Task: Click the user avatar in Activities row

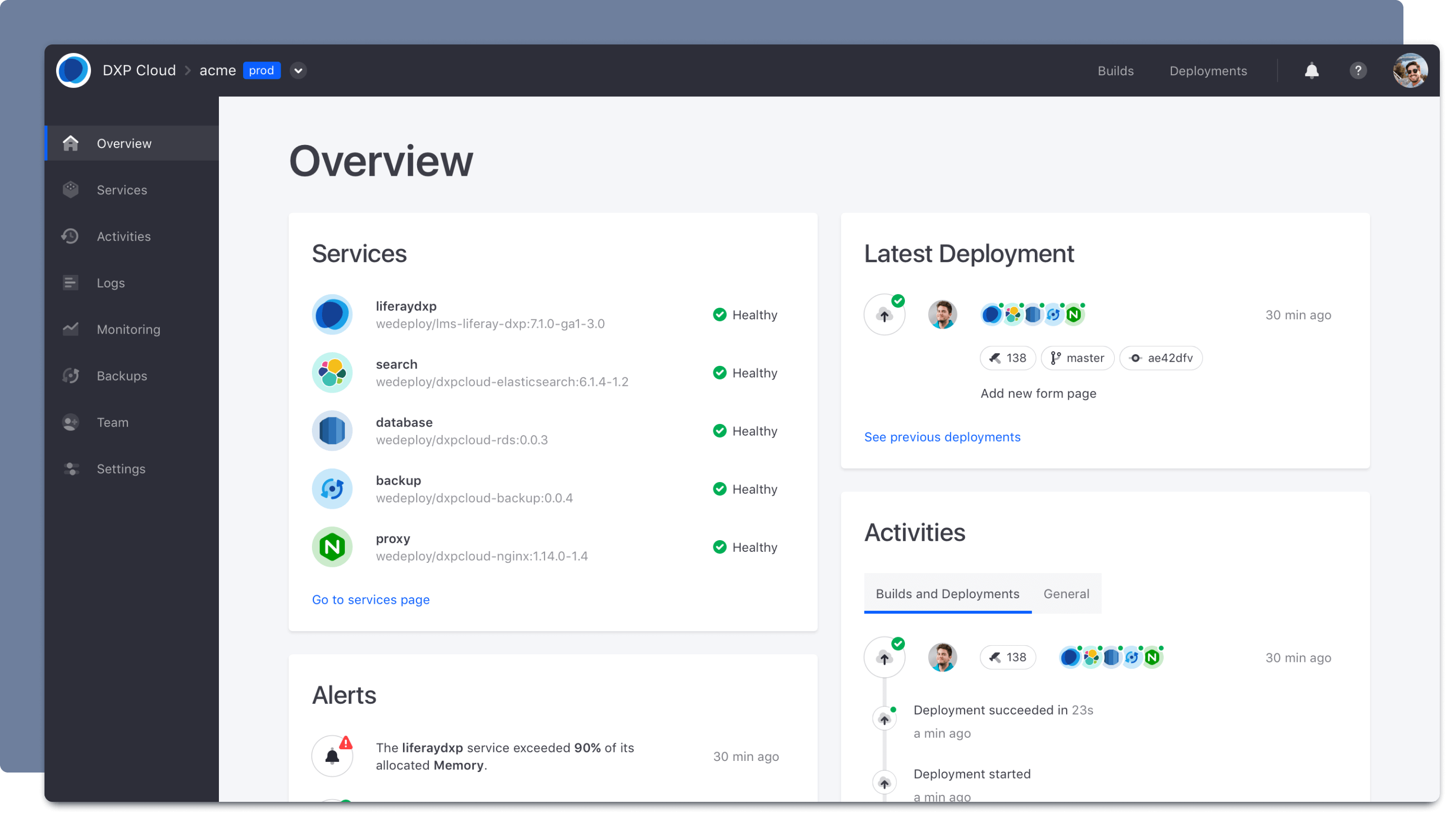Action: [x=942, y=657]
